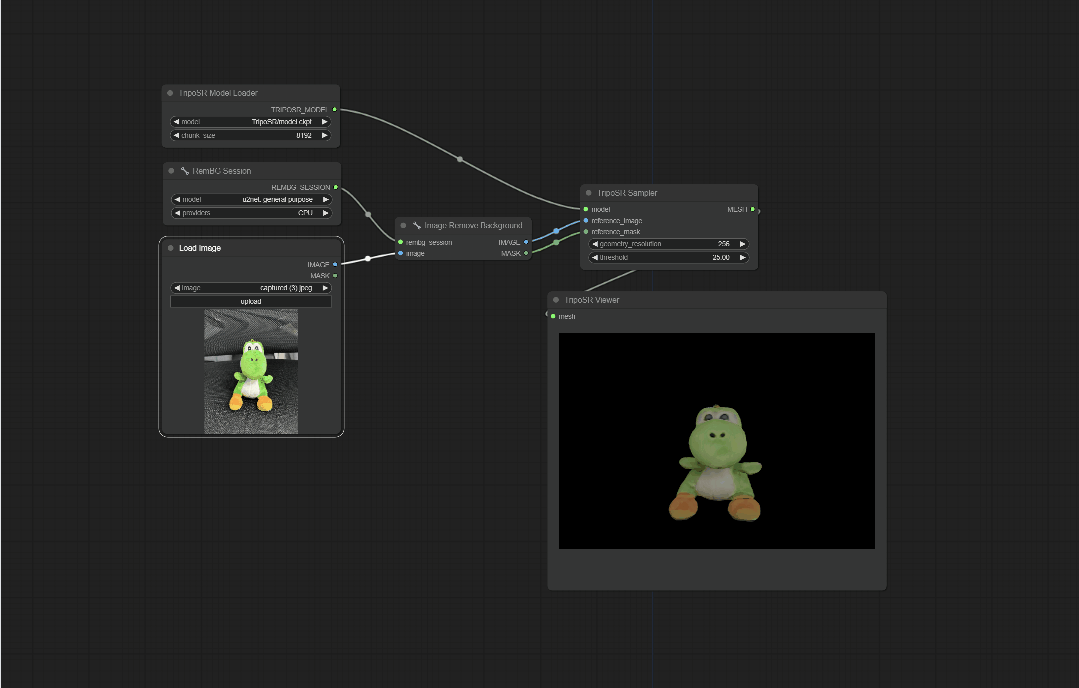Screen dimensions: 1079x688
Task: Click the green link midpoint into reference_mask
Action: [556, 242]
